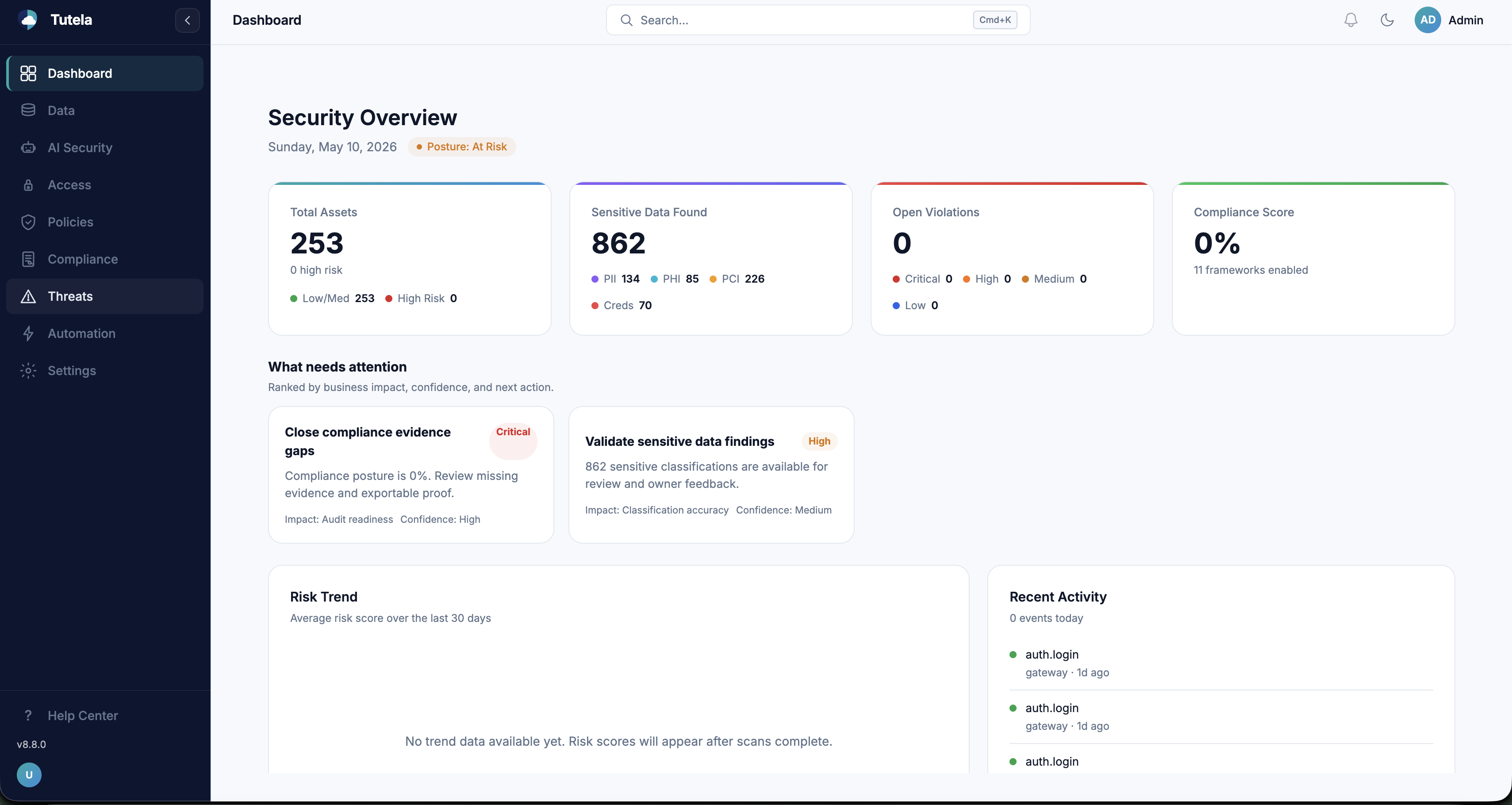This screenshot has height=805, width=1512.
Task: Open the Access menu label
Action: click(69, 185)
